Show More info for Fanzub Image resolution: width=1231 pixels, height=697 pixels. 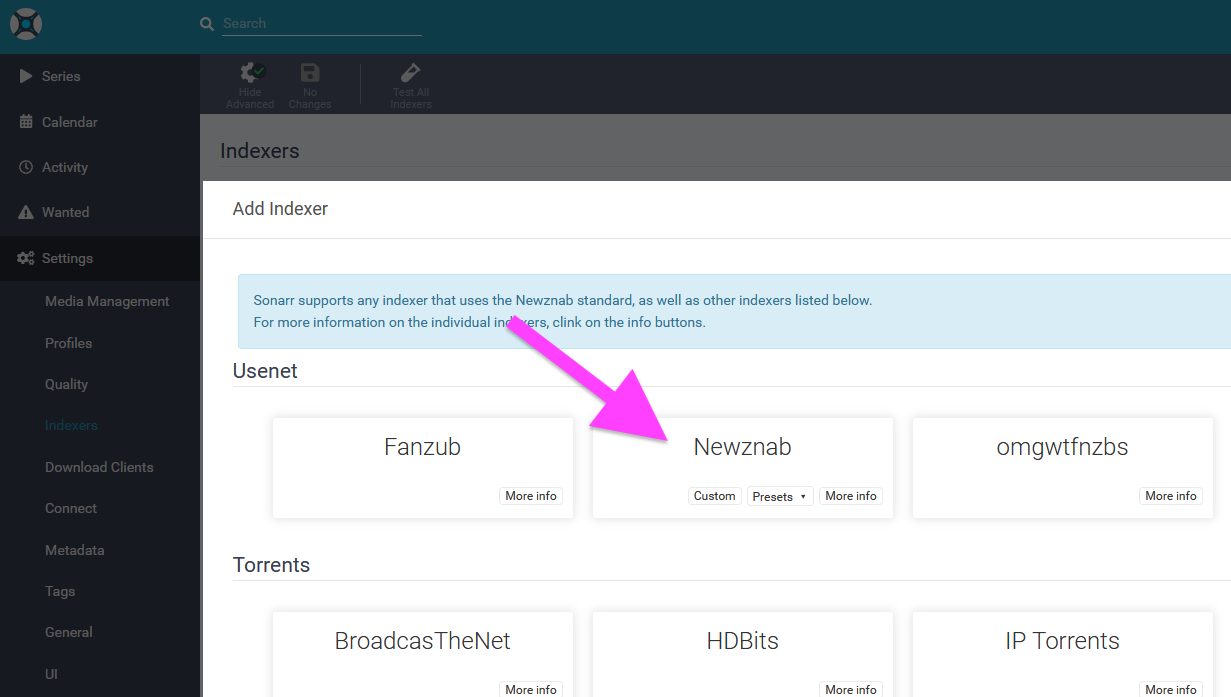(x=530, y=495)
